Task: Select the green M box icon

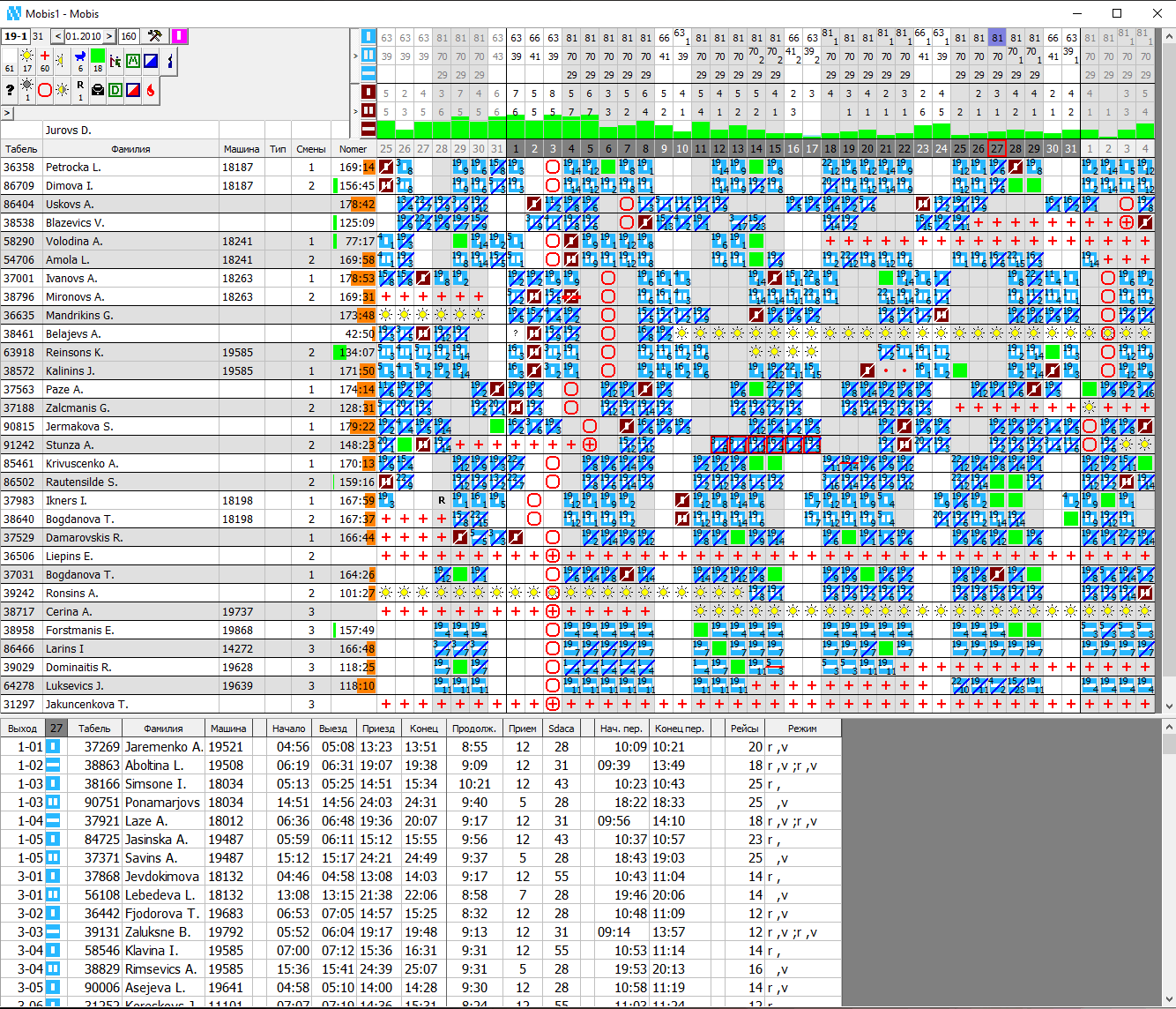Action: pyautogui.click(x=133, y=61)
